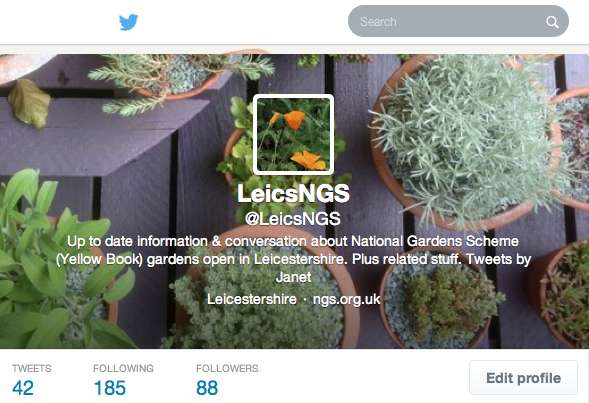The height and width of the screenshot is (403, 589).
Task: Open the Followers tab showing 88
Action: pos(227,380)
